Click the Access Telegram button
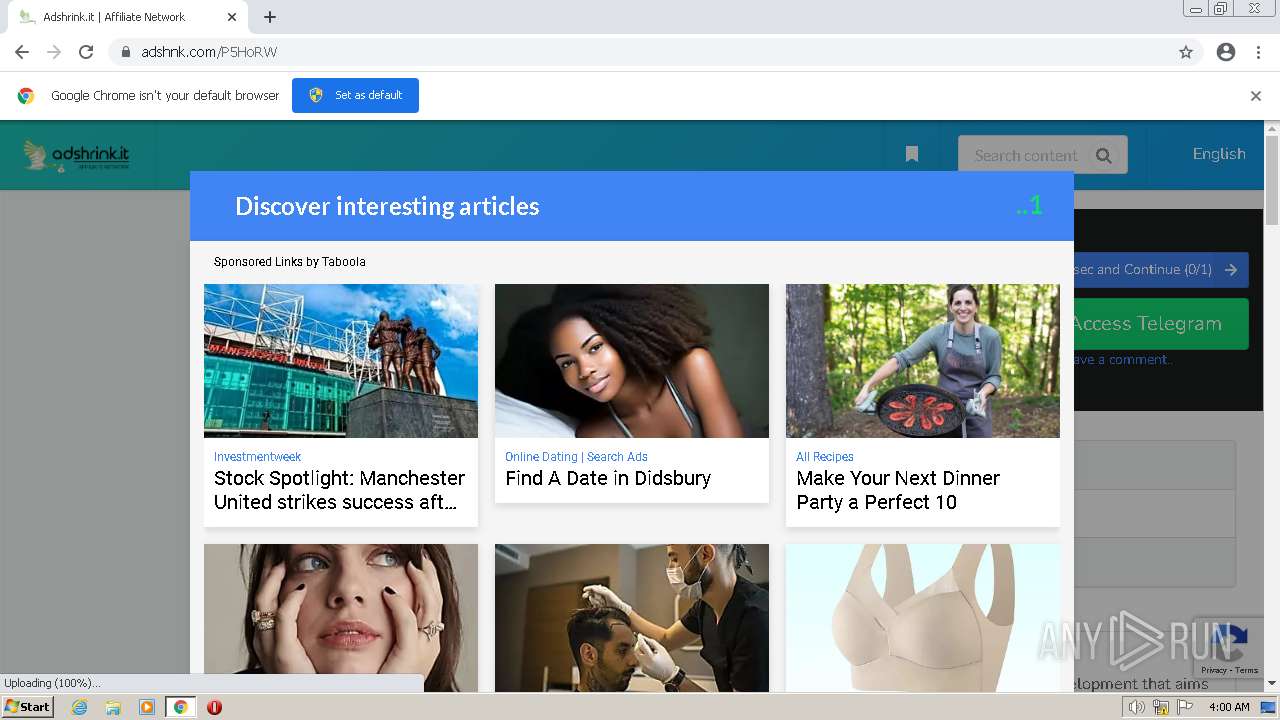This screenshot has height=720, width=1280. tap(1161, 324)
